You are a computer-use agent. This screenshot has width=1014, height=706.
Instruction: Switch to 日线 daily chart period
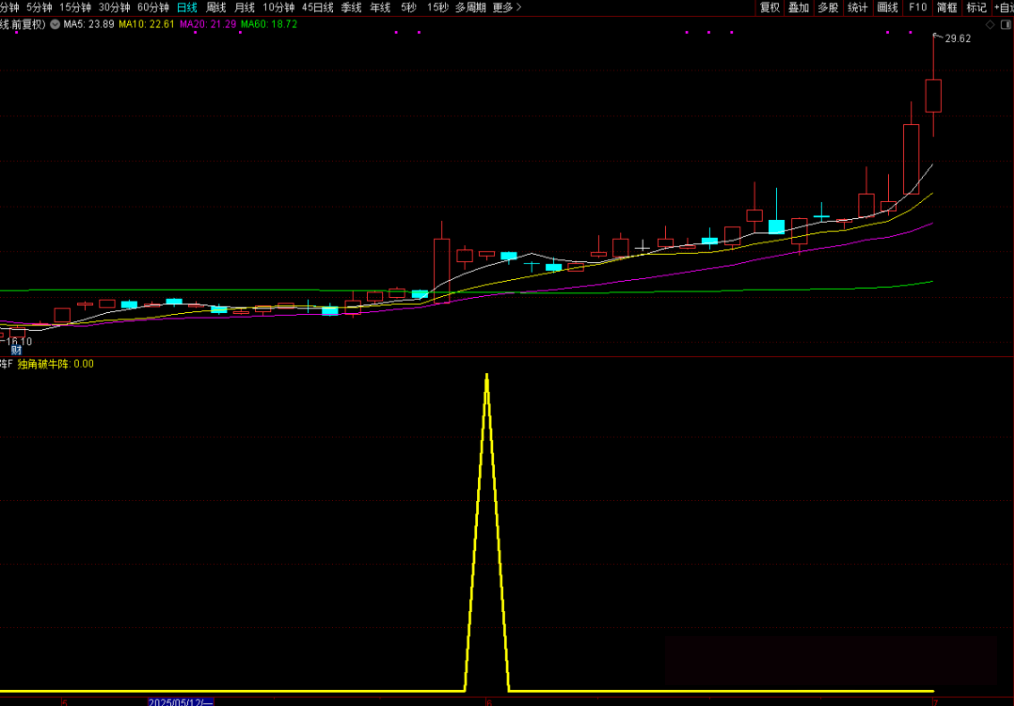187,7
